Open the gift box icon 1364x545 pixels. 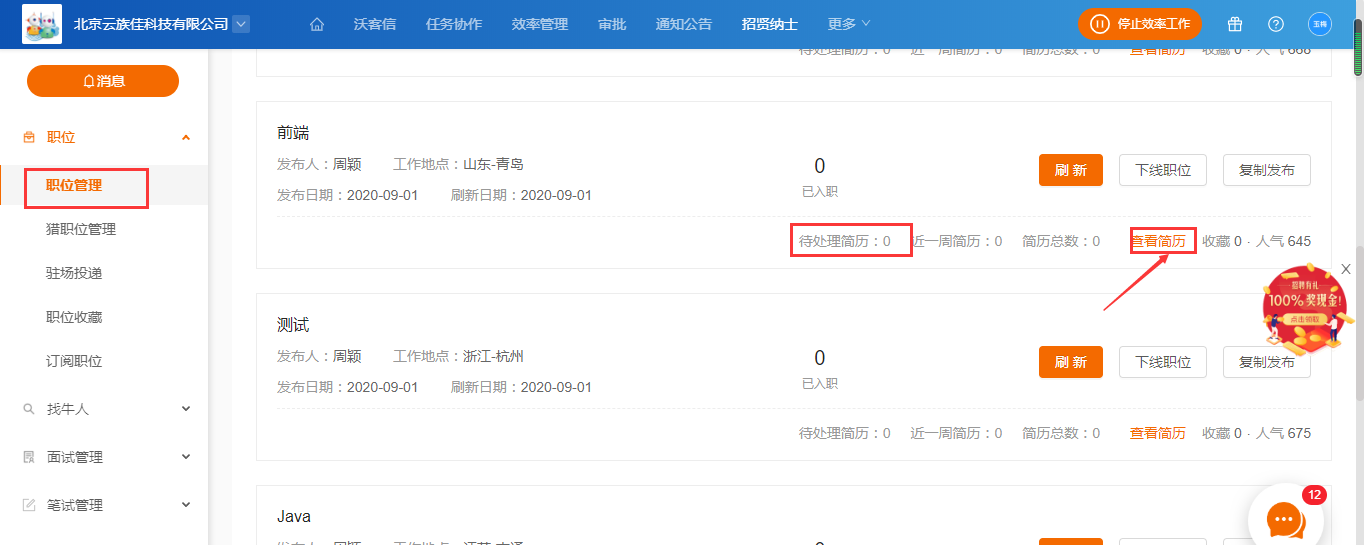tap(1235, 24)
